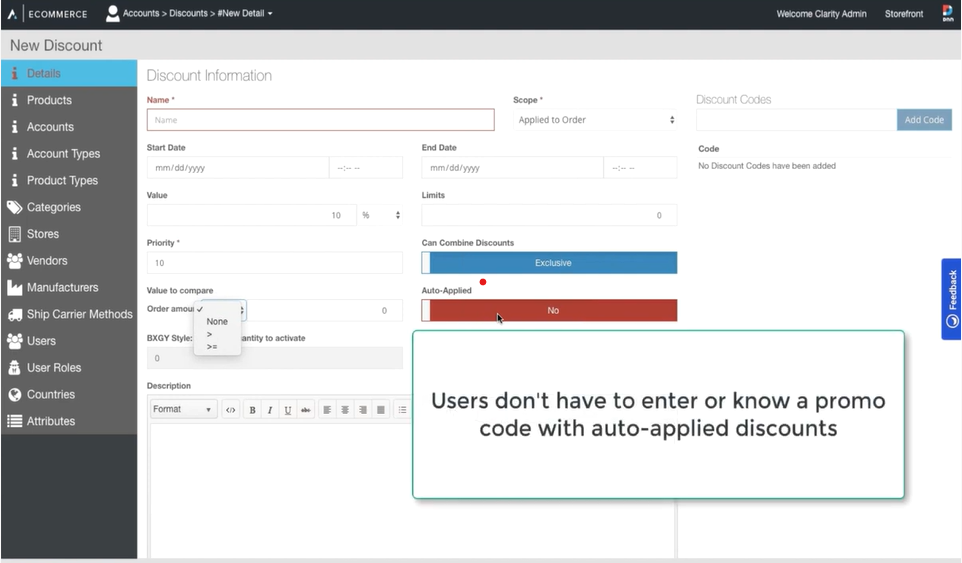Click the Start Date field
The height and width of the screenshot is (563, 962).
(238, 167)
